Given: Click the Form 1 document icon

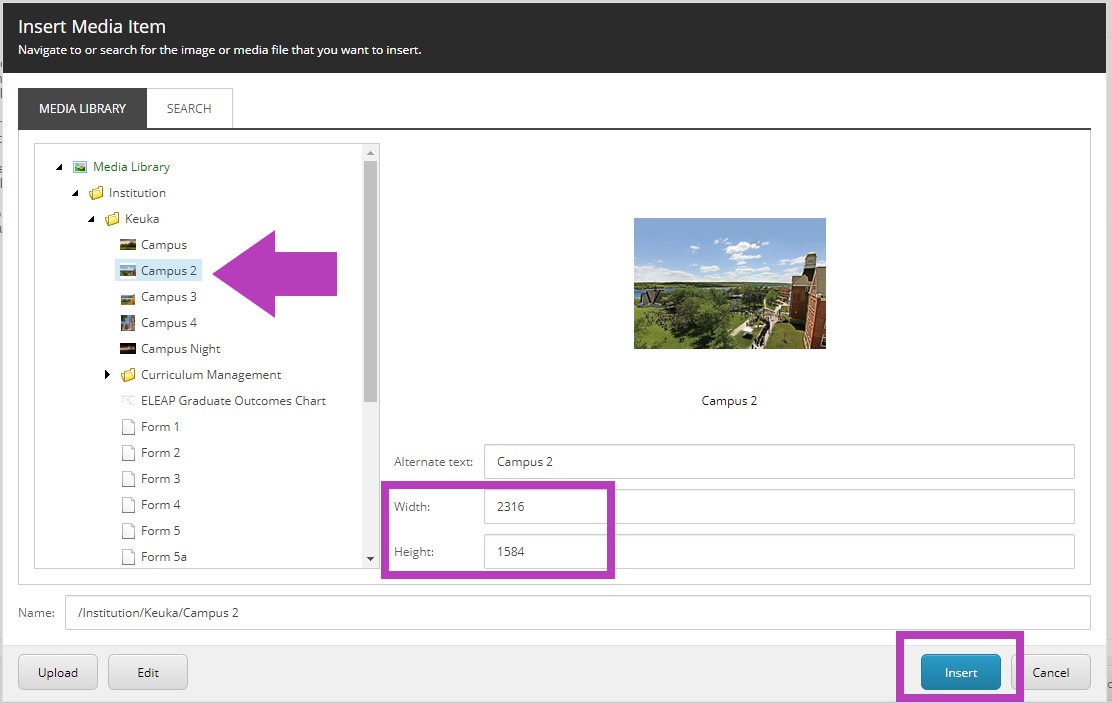Looking at the screenshot, I should pyautogui.click(x=128, y=427).
